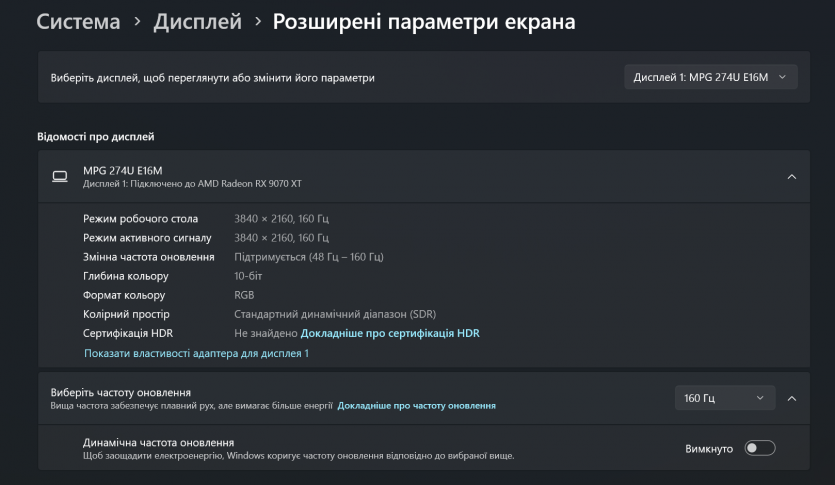
Task: Collapse the MPG 274U E16M display info section
Action: click(792, 177)
